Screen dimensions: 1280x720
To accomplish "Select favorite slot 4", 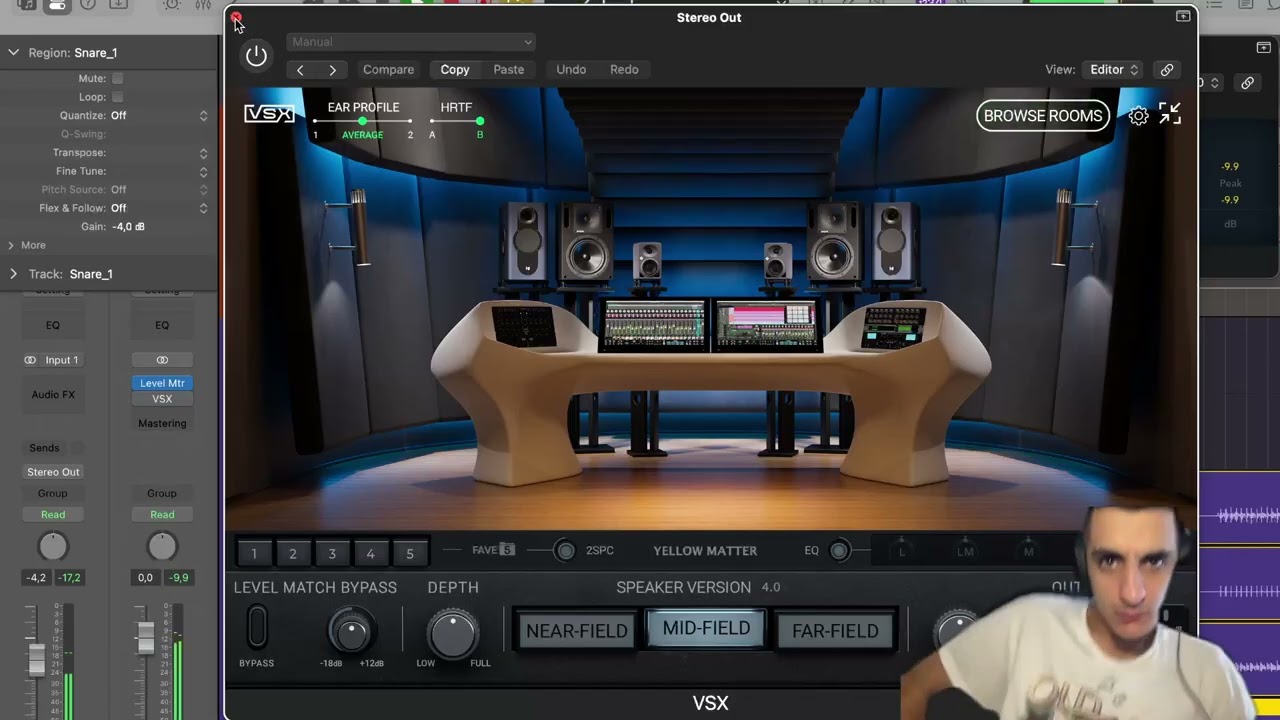I will (x=370, y=553).
